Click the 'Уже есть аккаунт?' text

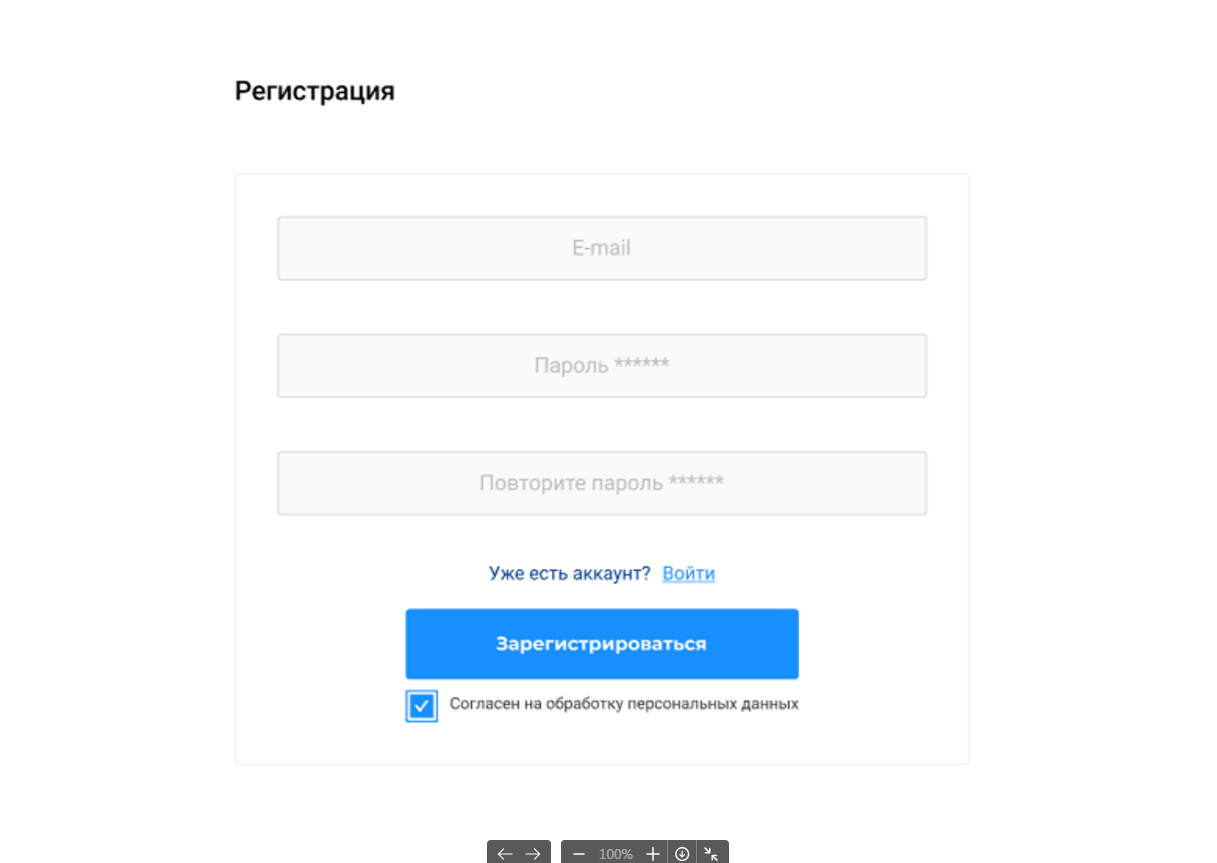(569, 573)
